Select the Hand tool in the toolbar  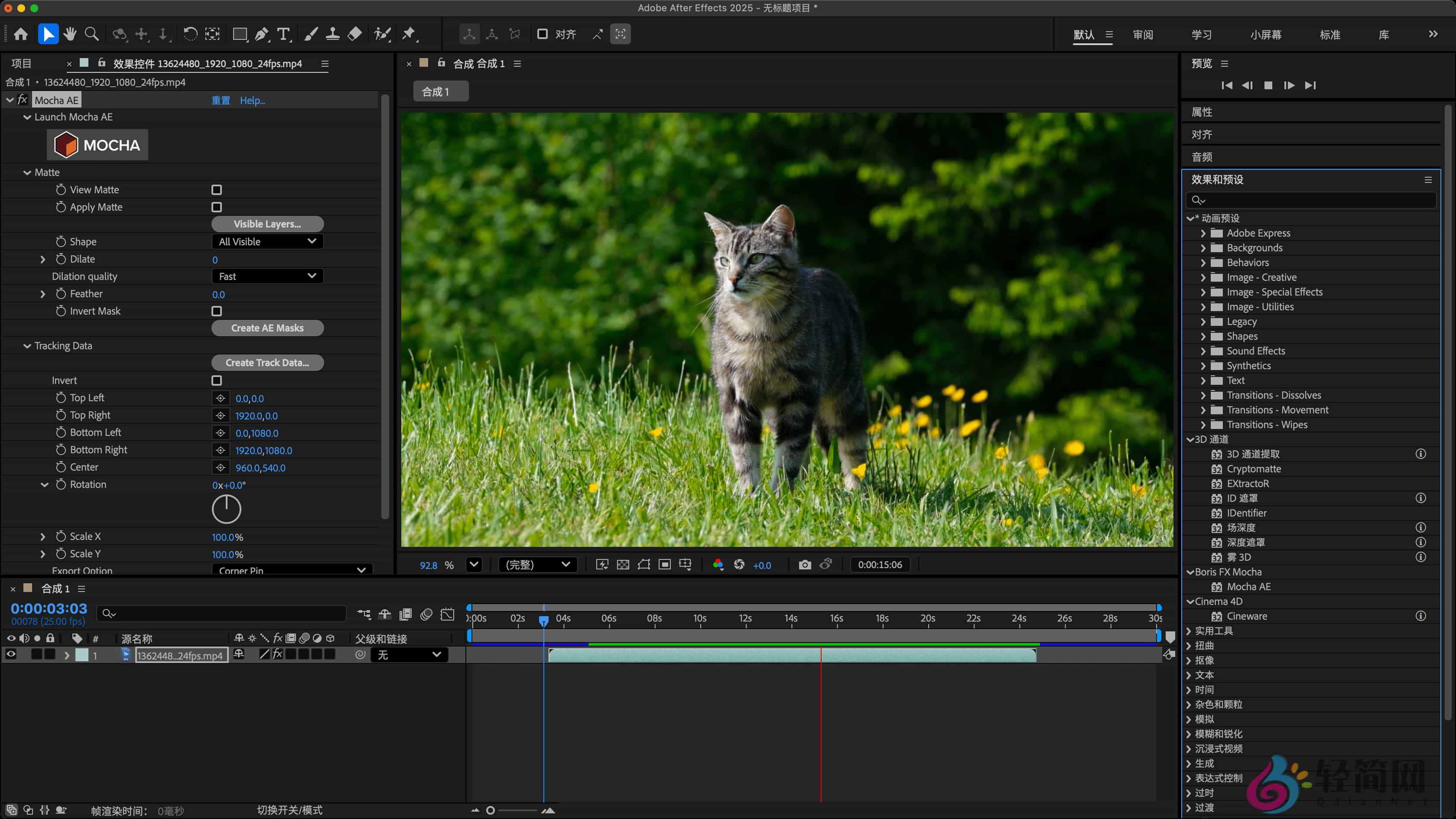[x=69, y=34]
